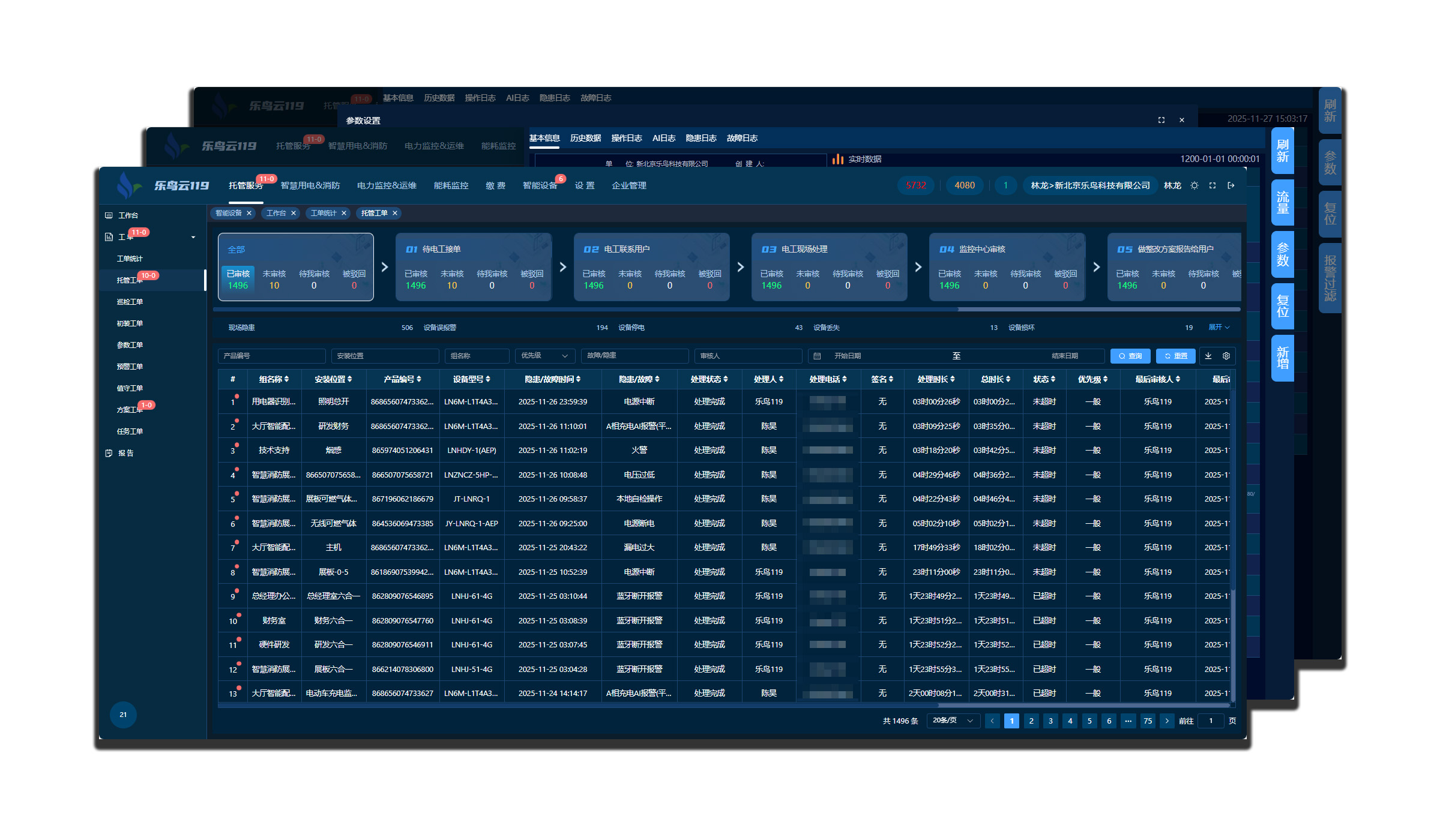Open the 20条/页 page size dropdown
The image size is (1440, 840).
click(x=953, y=721)
